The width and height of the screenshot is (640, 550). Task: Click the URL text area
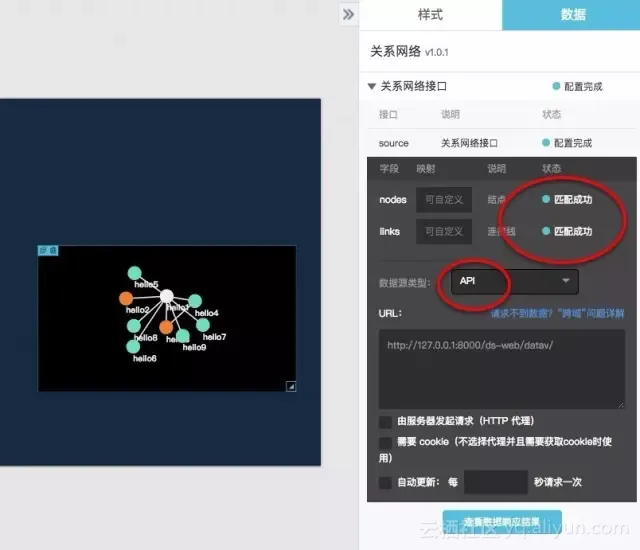tap(502, 369)
